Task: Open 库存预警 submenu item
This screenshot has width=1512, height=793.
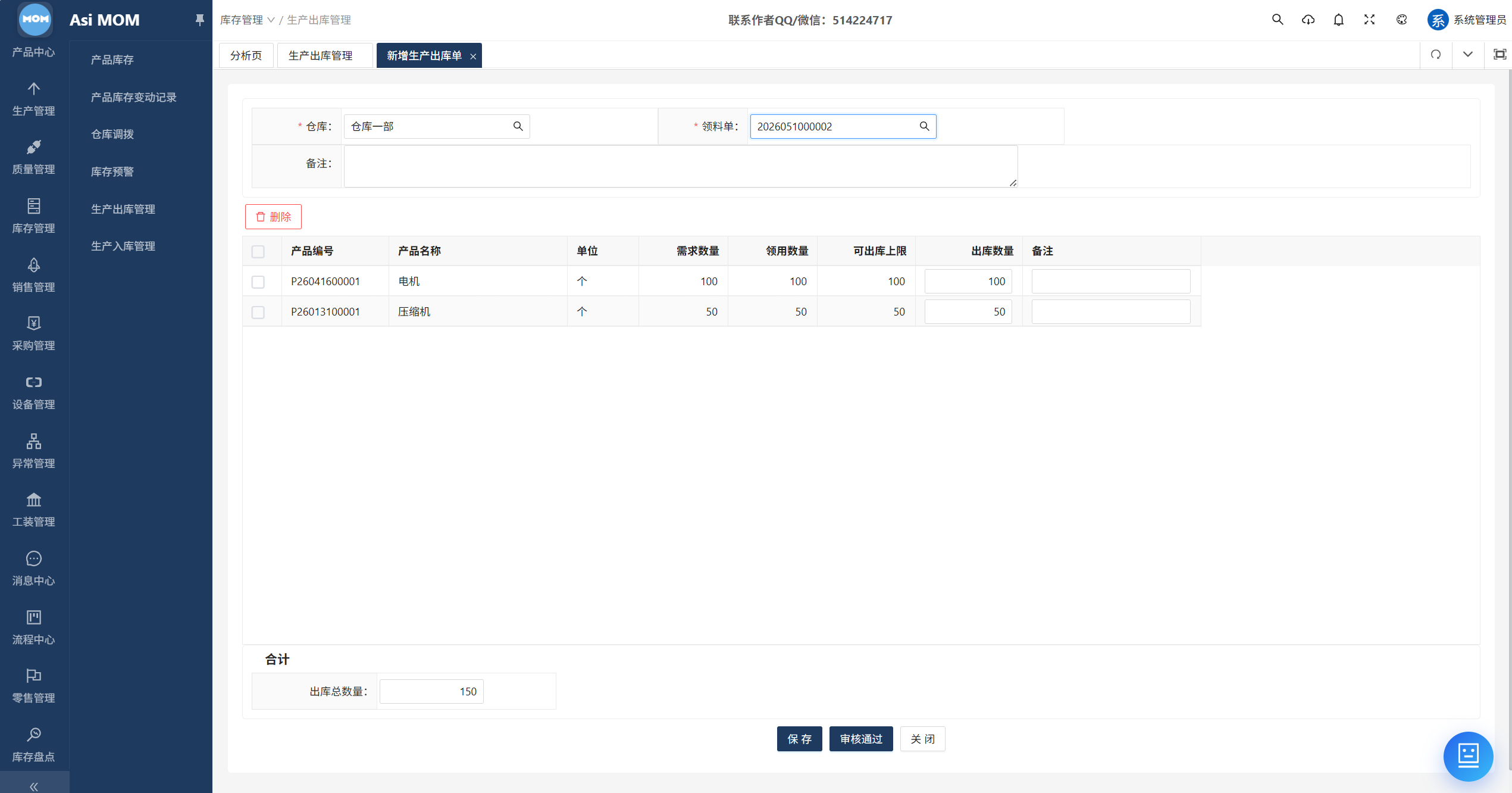Action: pos(112,171)
